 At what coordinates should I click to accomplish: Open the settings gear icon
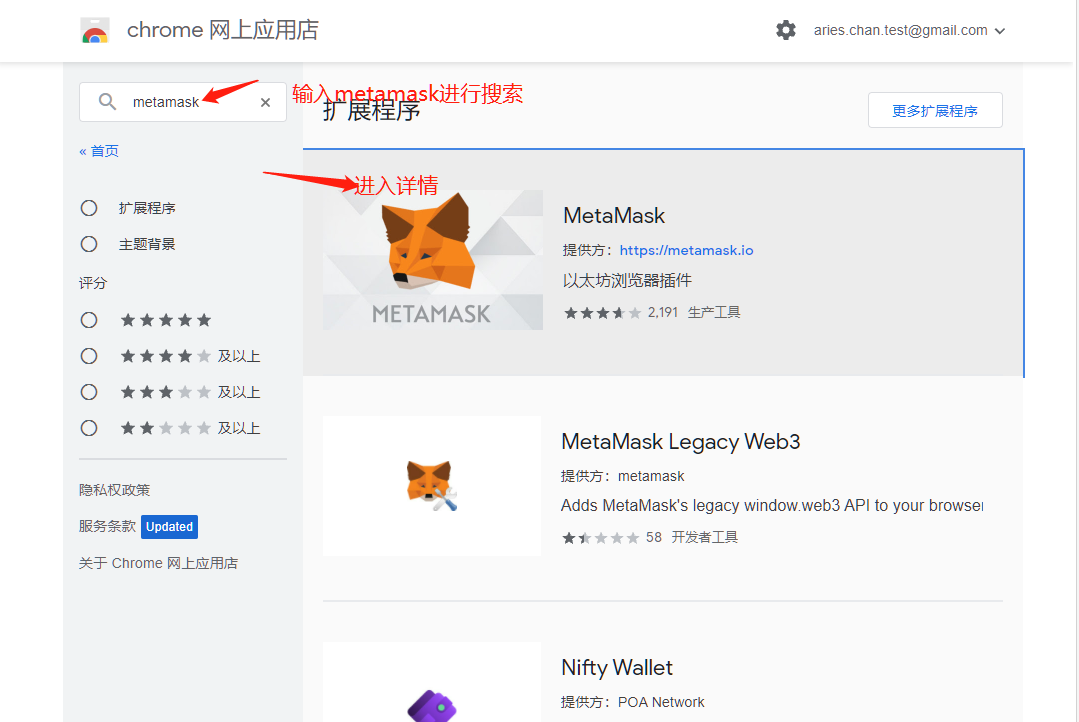pyautogui.click(x=786, y=30)
